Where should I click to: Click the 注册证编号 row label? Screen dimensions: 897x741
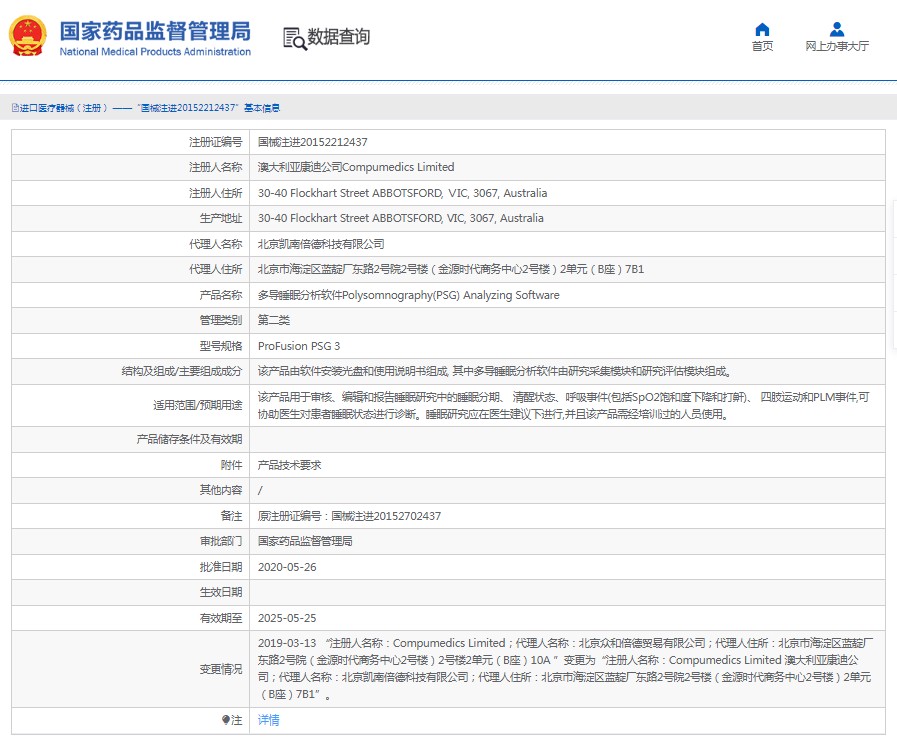216,142
